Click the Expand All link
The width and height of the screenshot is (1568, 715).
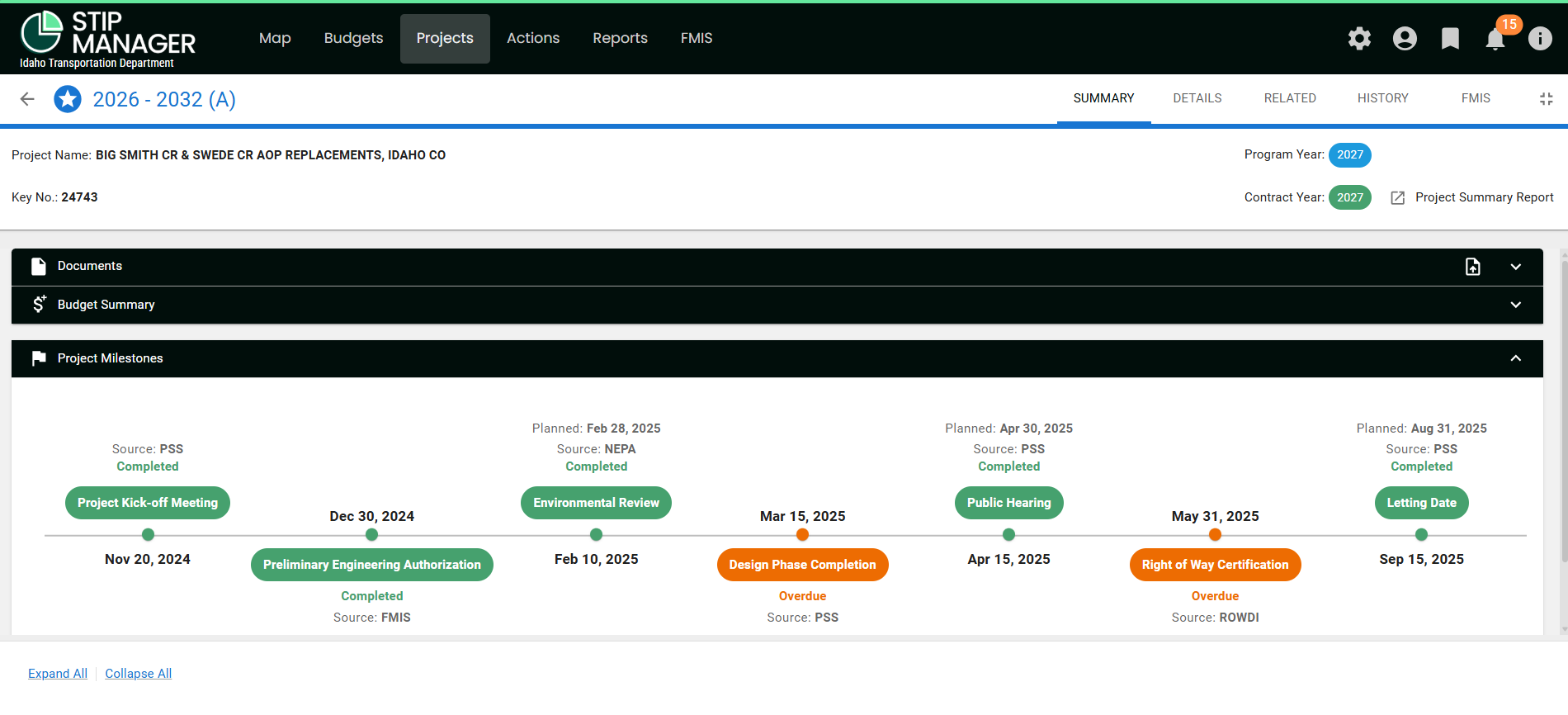(58, 674)
